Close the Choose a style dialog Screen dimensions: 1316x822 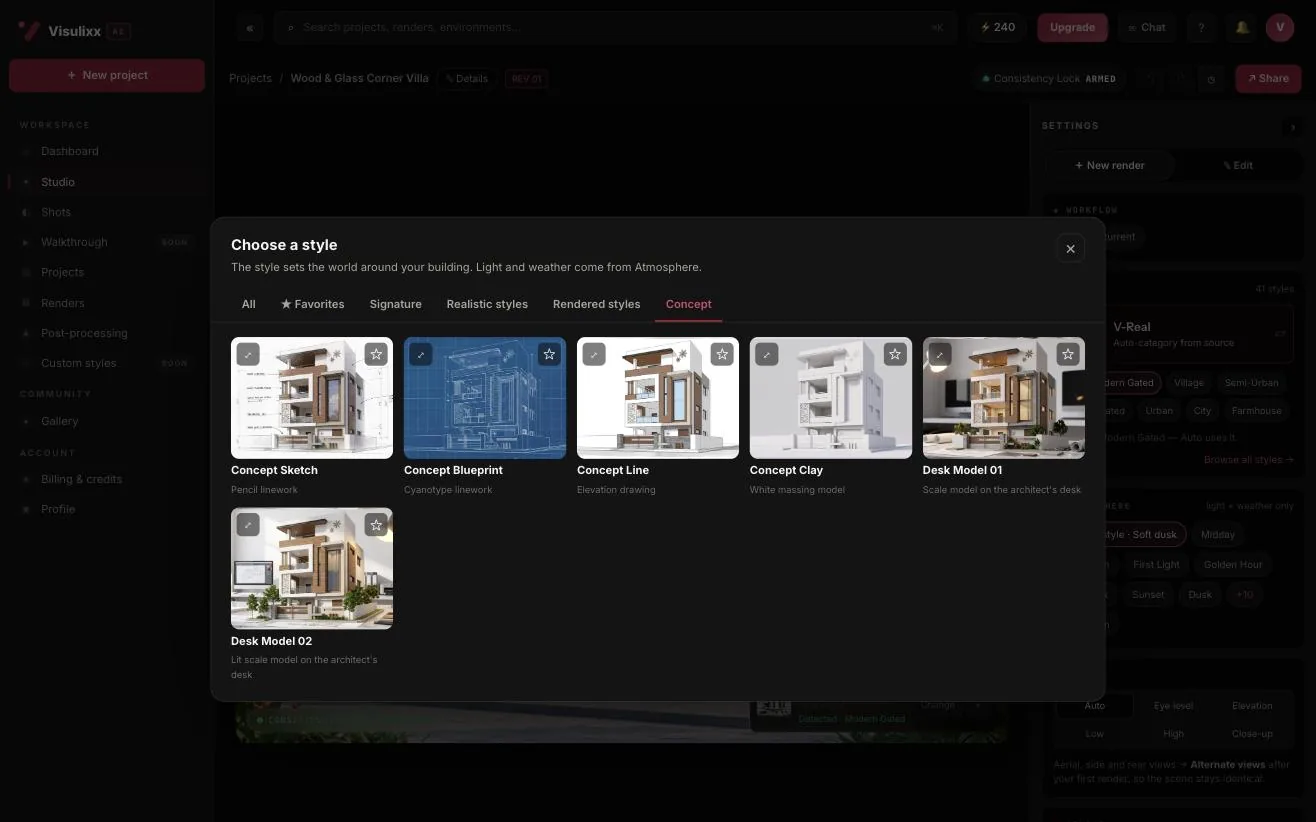coord(1070,249)
